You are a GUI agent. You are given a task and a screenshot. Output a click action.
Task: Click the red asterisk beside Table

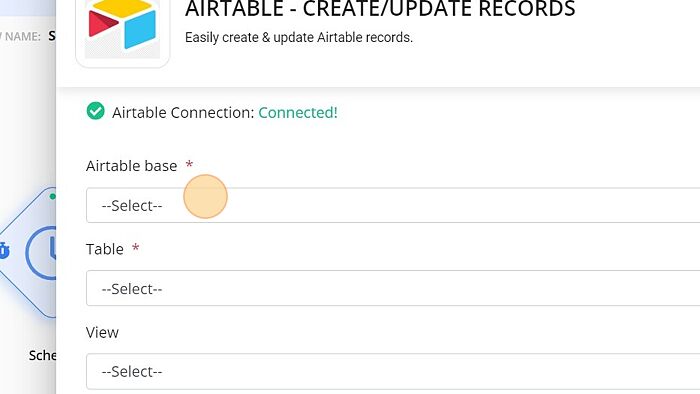click(x=136, y=248)
